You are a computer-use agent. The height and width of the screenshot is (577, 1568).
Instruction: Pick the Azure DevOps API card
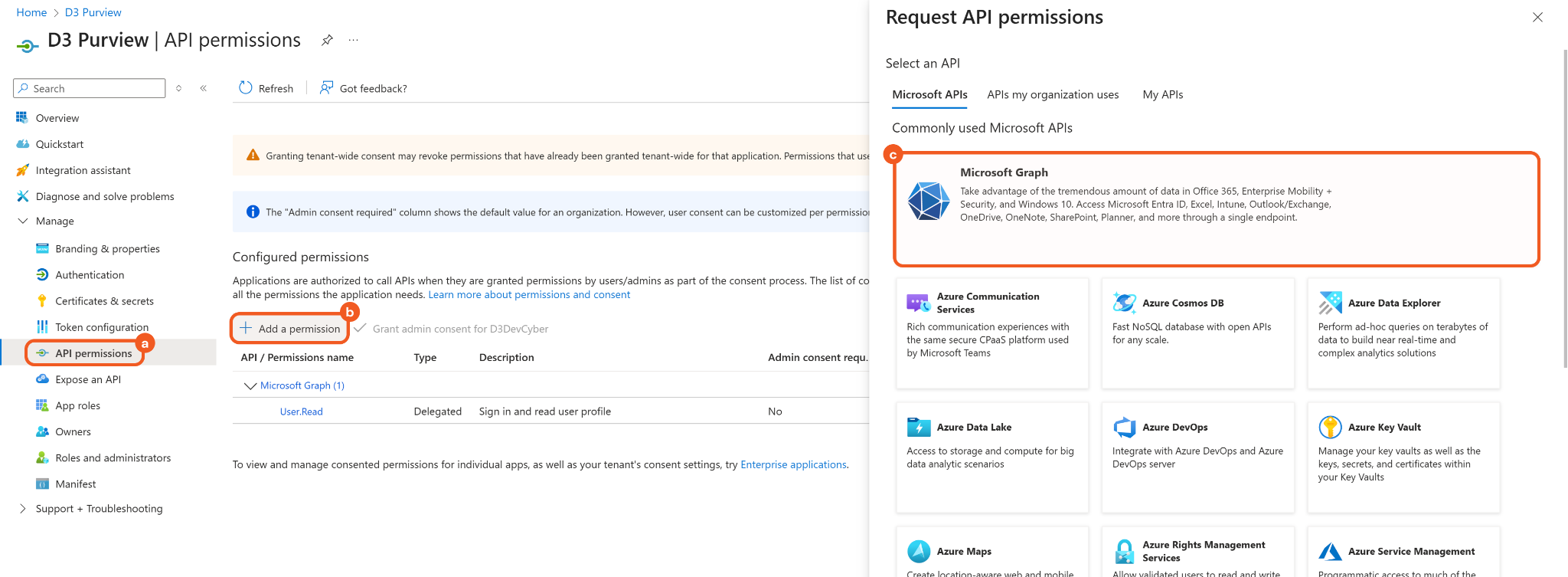1197,457
